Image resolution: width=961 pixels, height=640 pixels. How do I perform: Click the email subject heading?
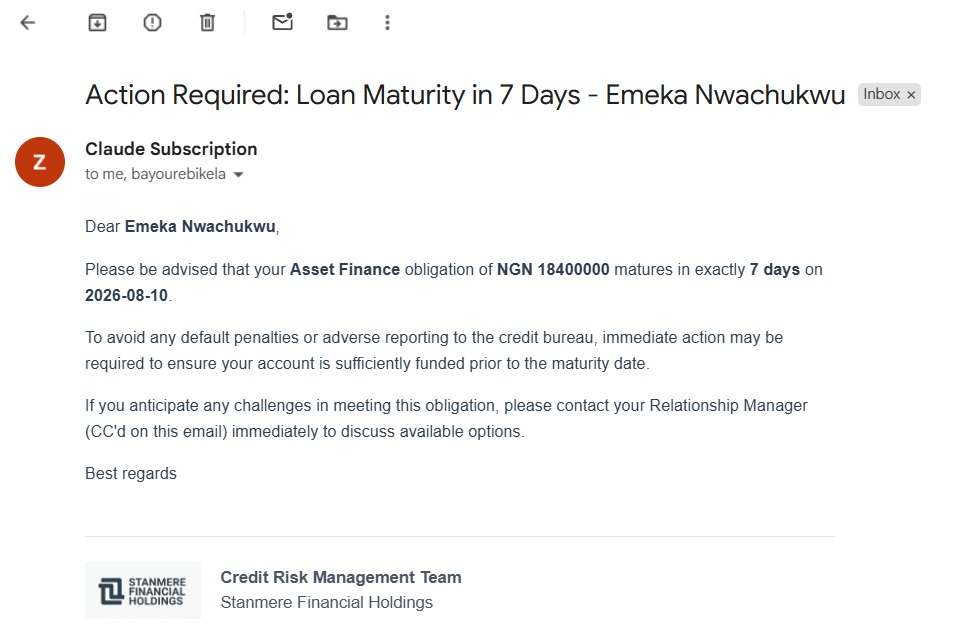tap(465, 95)
